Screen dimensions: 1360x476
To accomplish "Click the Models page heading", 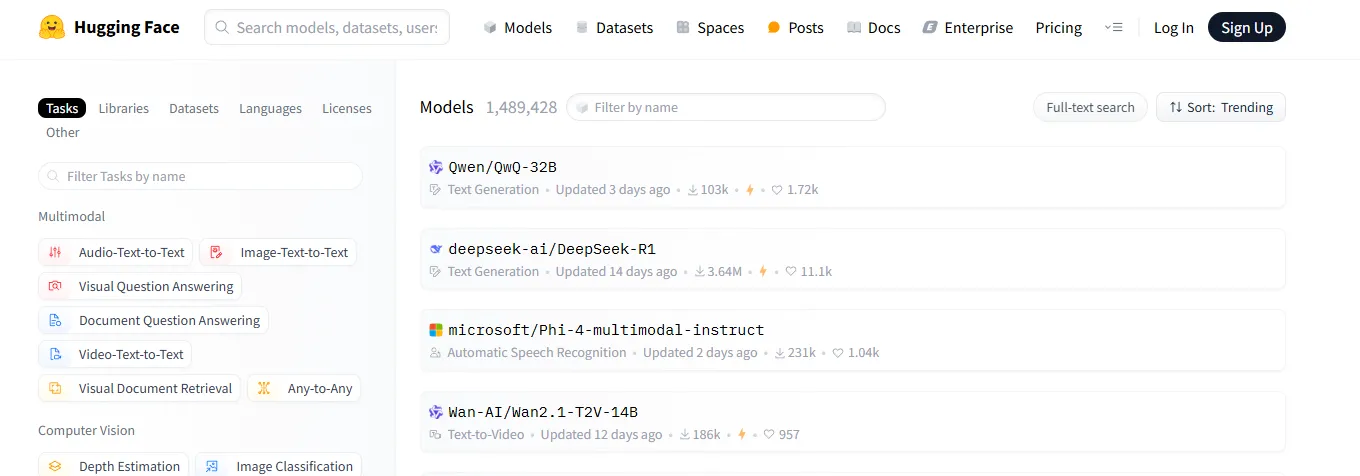I will 447,107.
